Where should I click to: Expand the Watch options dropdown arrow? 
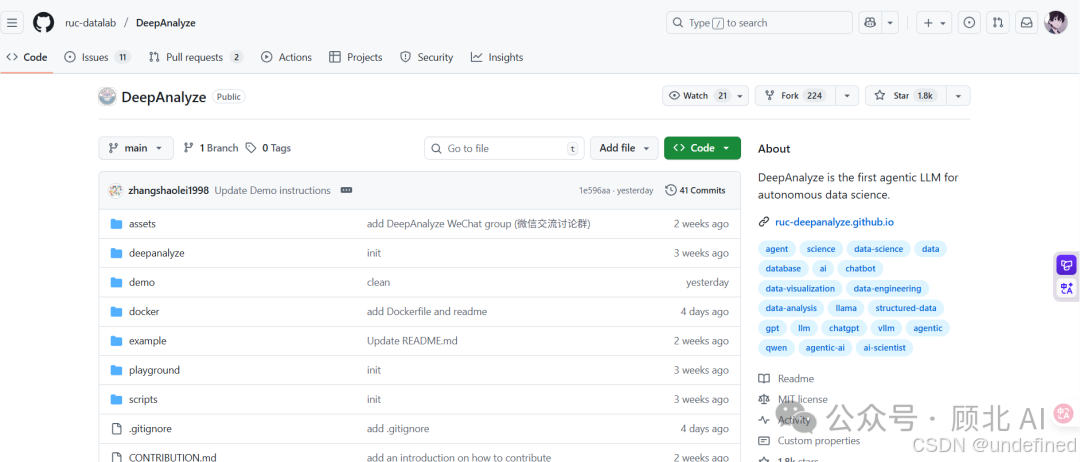pyautogui.click(x=740, y=96)
